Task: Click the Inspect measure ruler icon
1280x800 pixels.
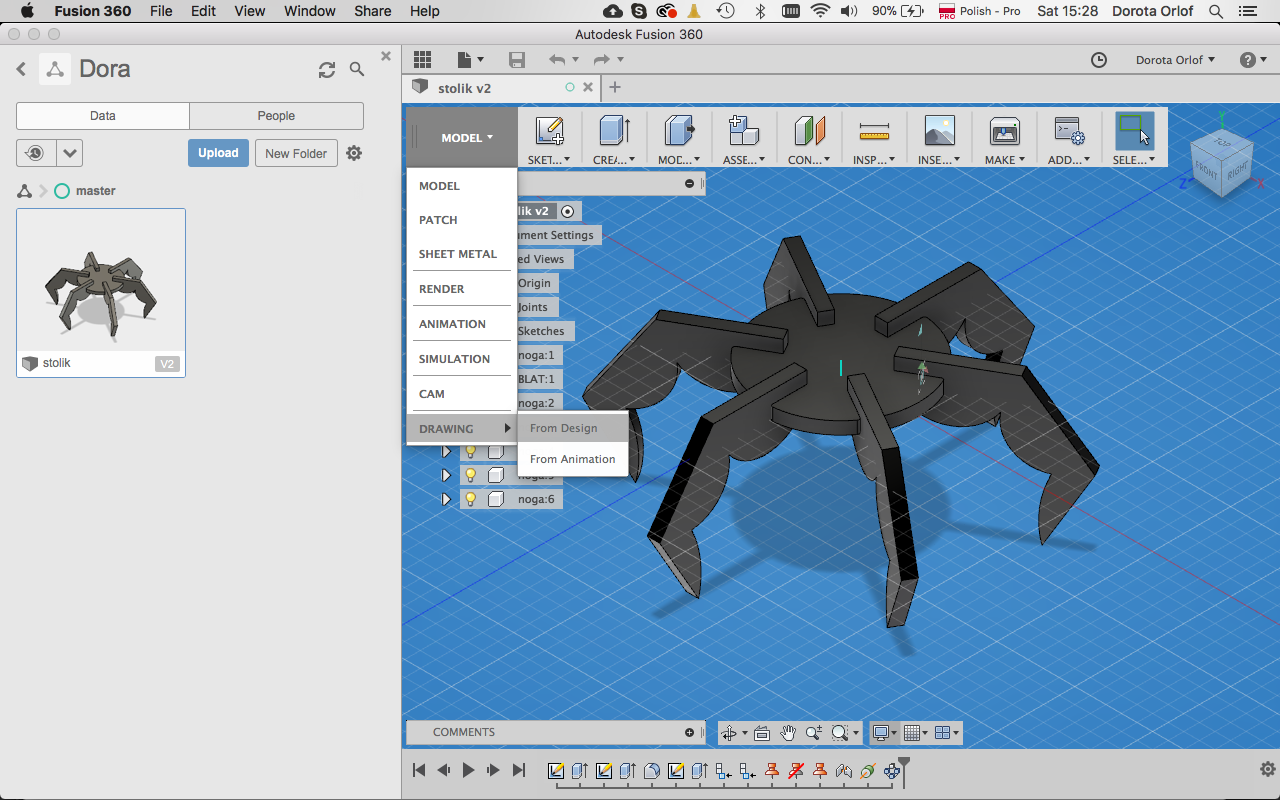Action: (873, 131)
